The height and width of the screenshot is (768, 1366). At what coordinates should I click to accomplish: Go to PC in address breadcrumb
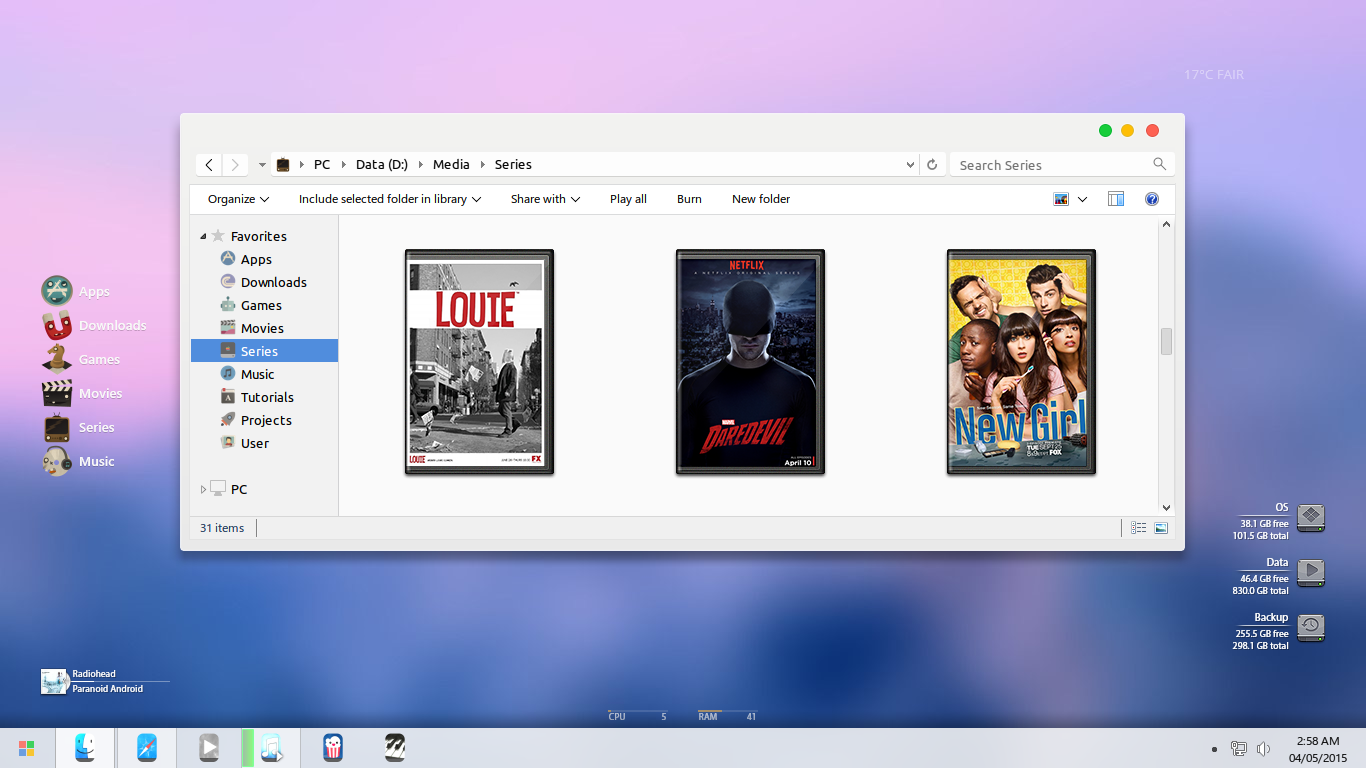coord(322,165)
